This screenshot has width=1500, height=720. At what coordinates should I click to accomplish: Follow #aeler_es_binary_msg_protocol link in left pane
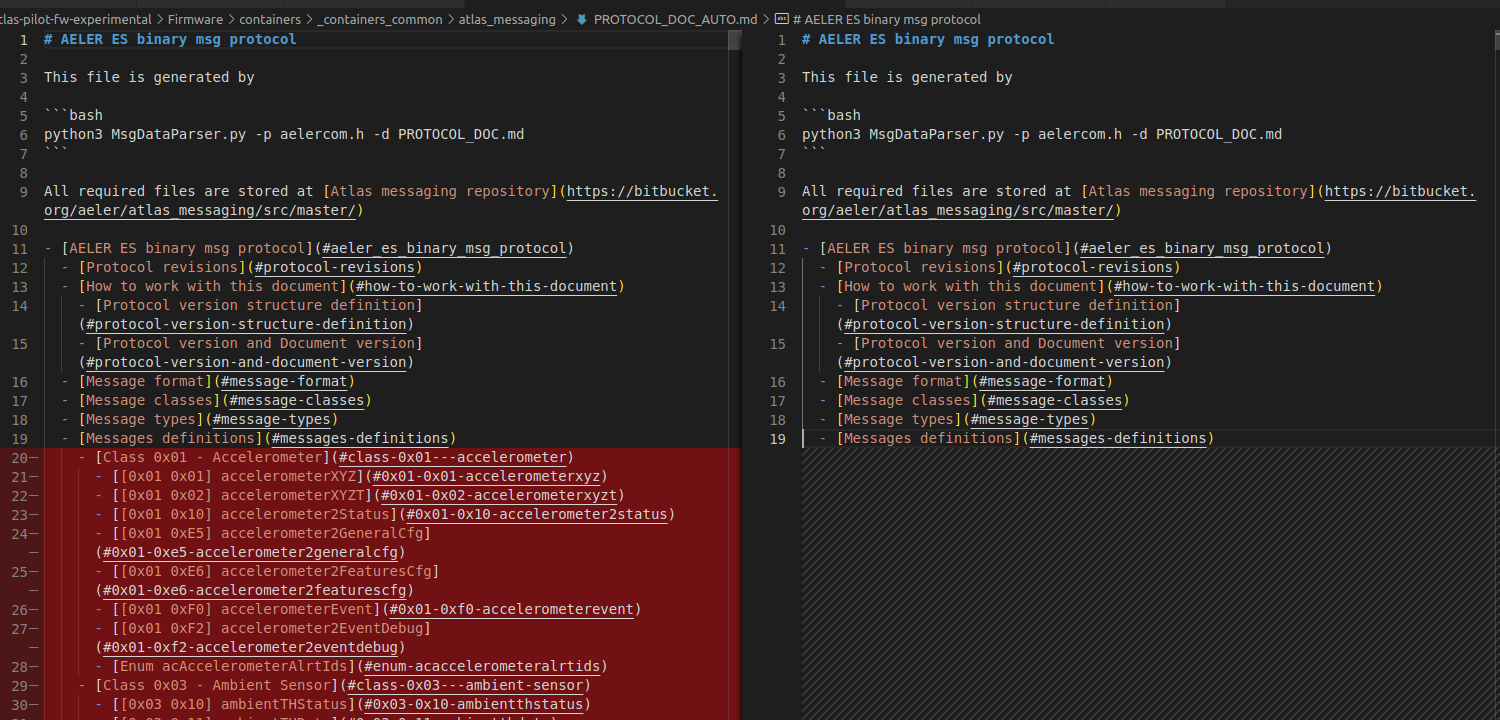pos(444,248)
